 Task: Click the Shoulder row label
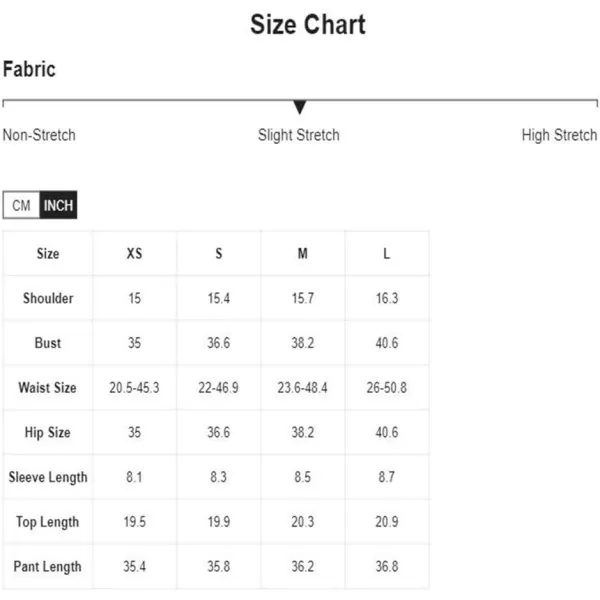[x=48, y=298]
